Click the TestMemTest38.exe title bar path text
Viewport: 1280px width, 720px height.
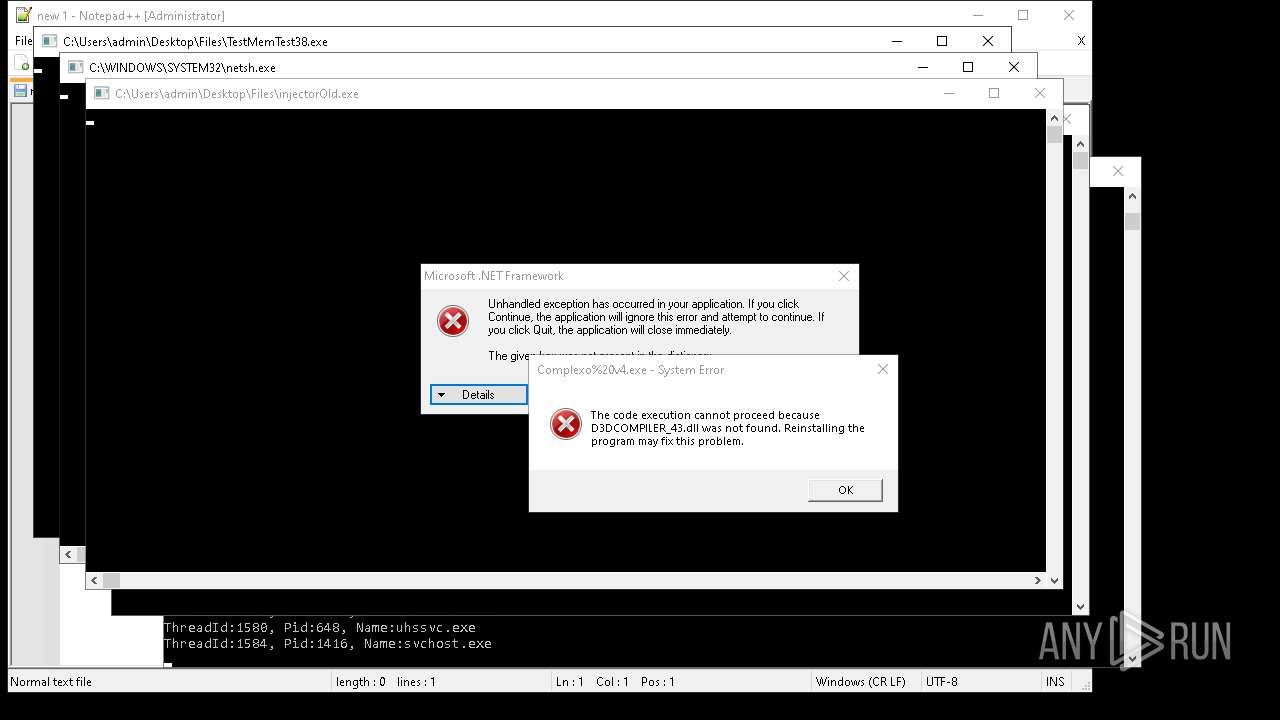tap(195, 42)
